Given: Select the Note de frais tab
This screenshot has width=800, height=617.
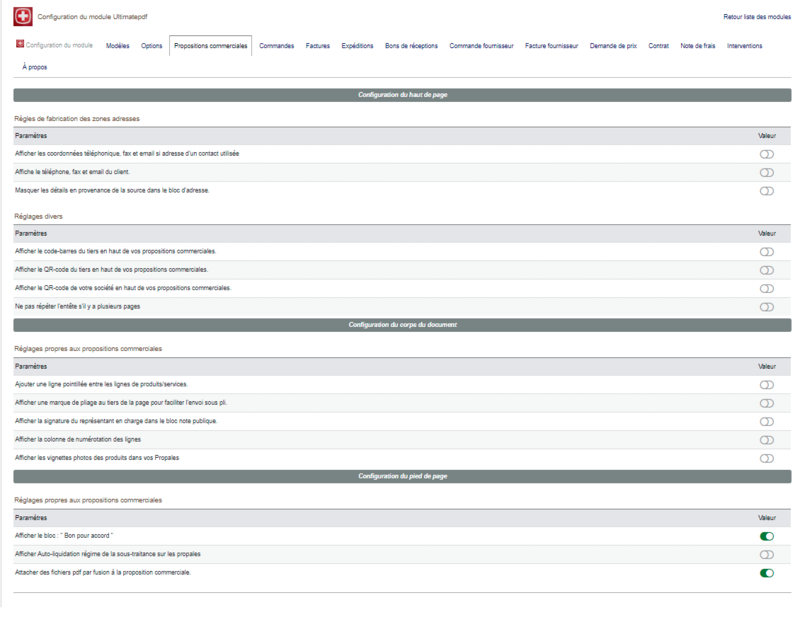Looking at the screenshot, I should [698, 46].
